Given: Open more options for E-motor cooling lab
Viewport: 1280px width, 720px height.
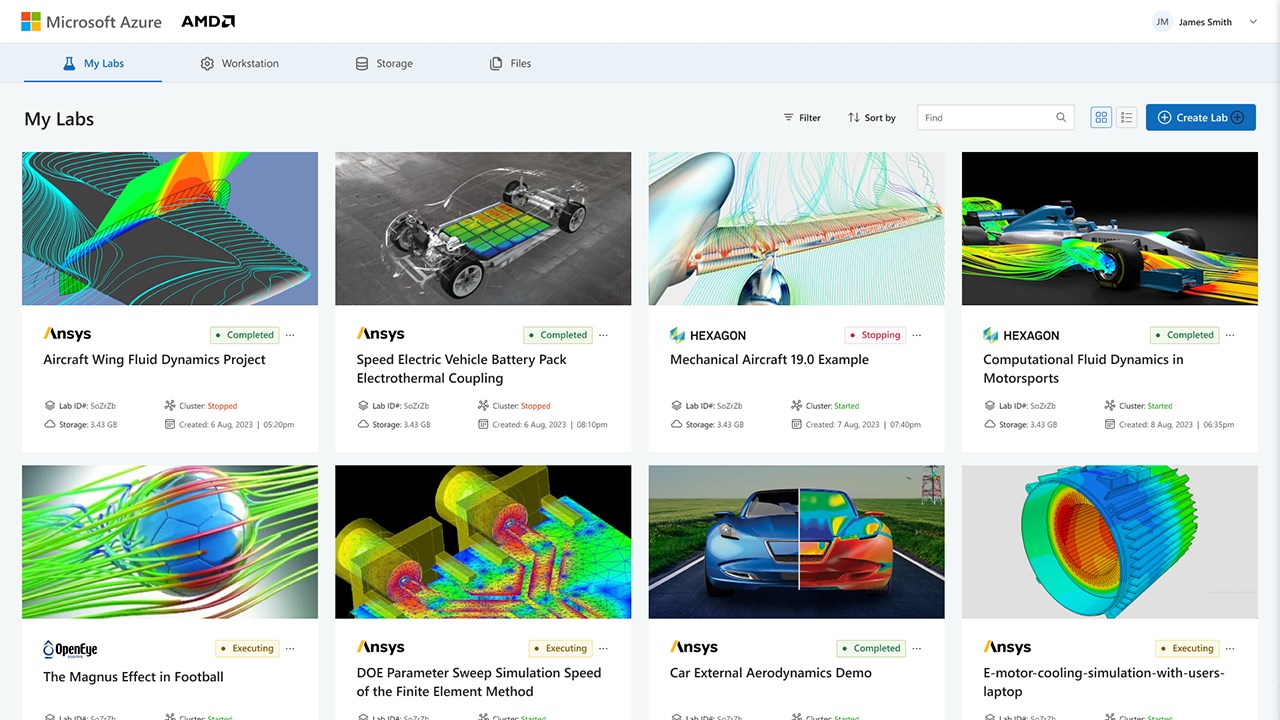Looking at the screenshot, I should (1230, 648).
